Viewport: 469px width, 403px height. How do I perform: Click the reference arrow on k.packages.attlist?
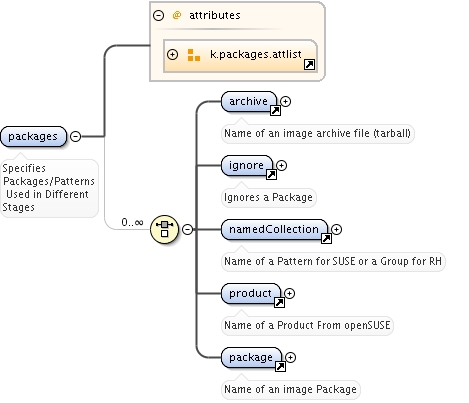[310, 64]
